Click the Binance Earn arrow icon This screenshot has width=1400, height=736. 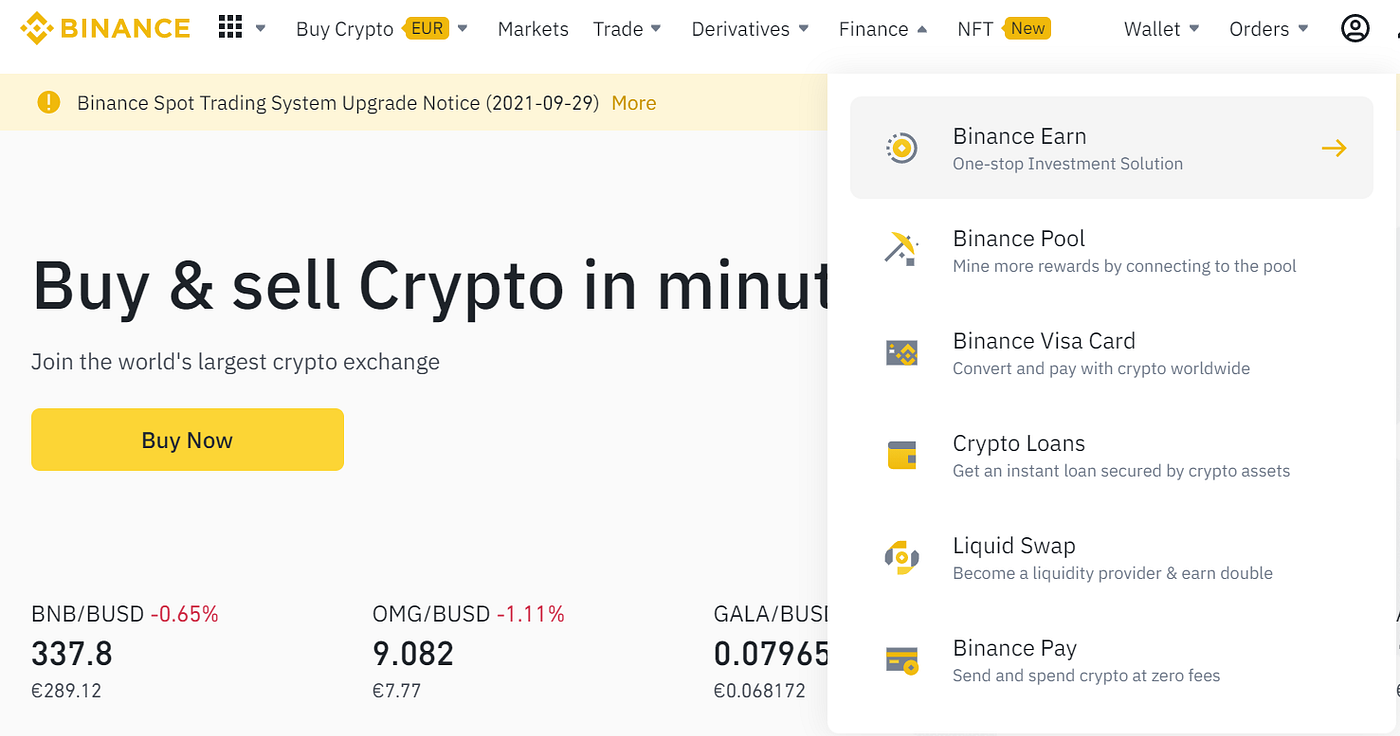[1334, 148]
